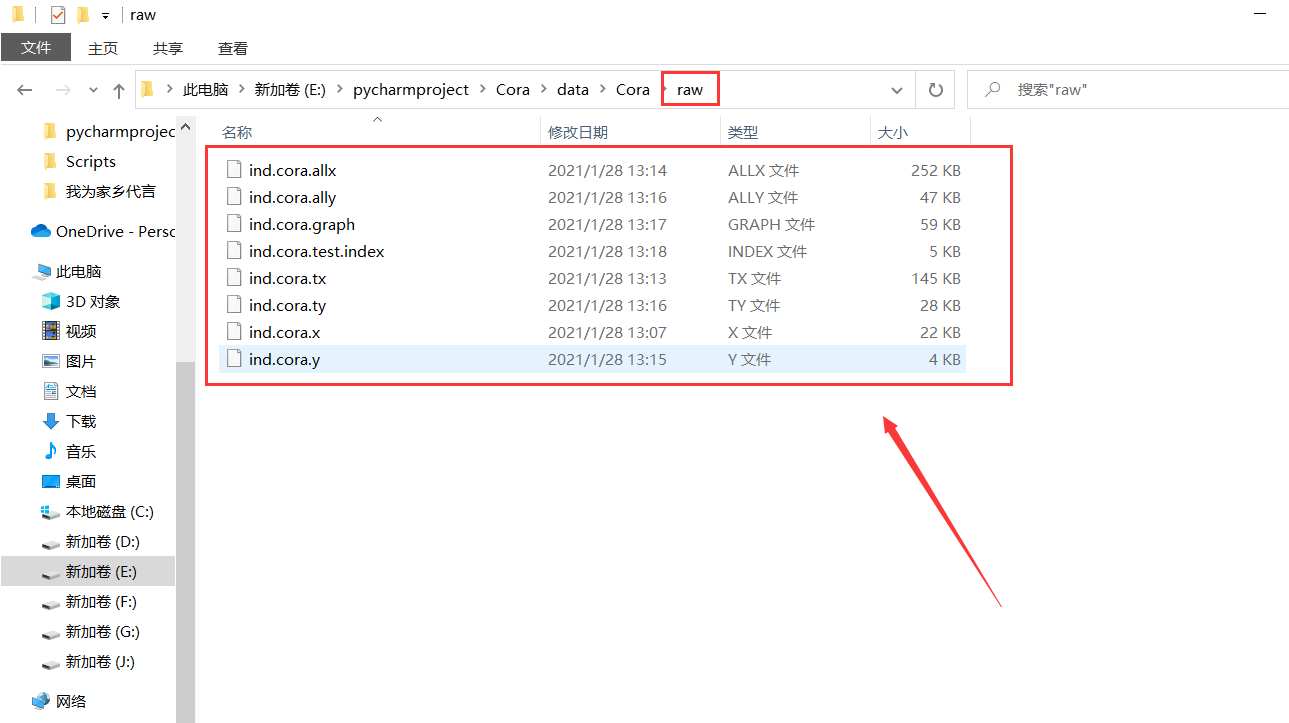
Task: Jump to data folder in the breadcrumb
Action: (573, 90)
